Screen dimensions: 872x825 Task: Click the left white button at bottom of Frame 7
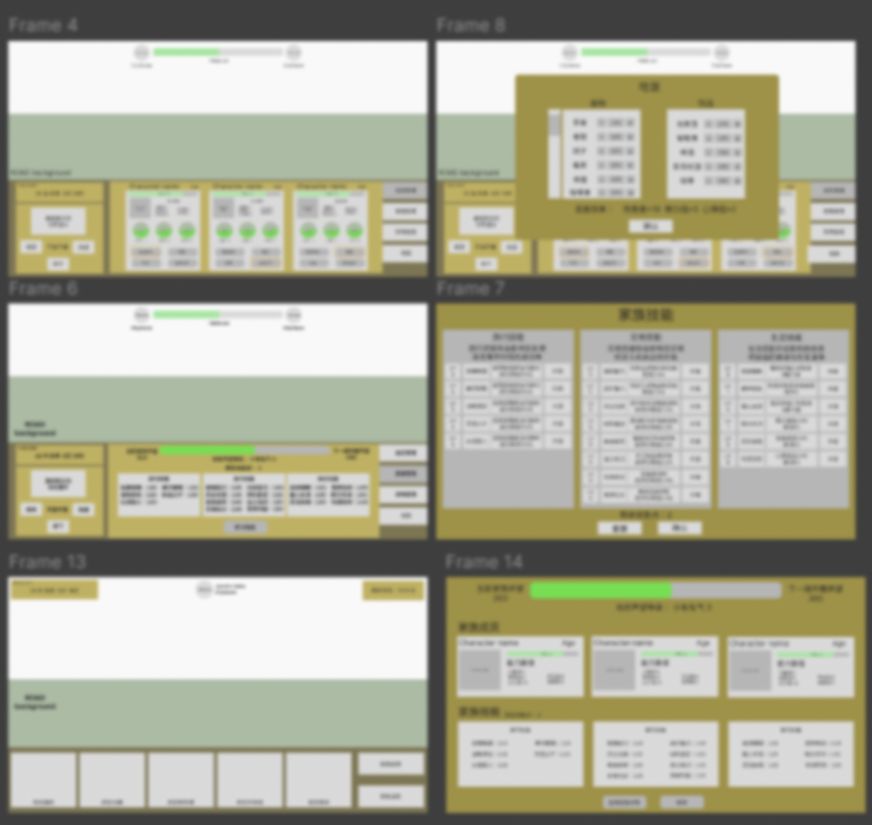[620, 528]
